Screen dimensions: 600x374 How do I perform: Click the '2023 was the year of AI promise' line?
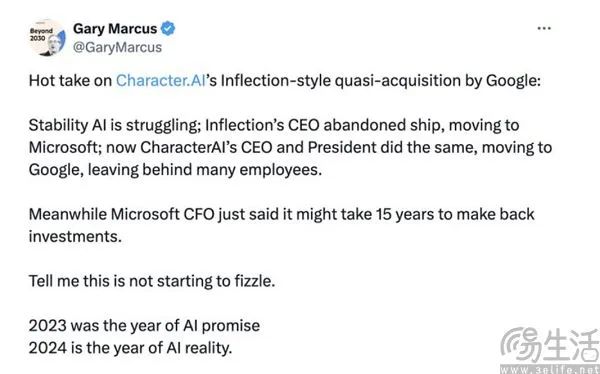(144, 326)
